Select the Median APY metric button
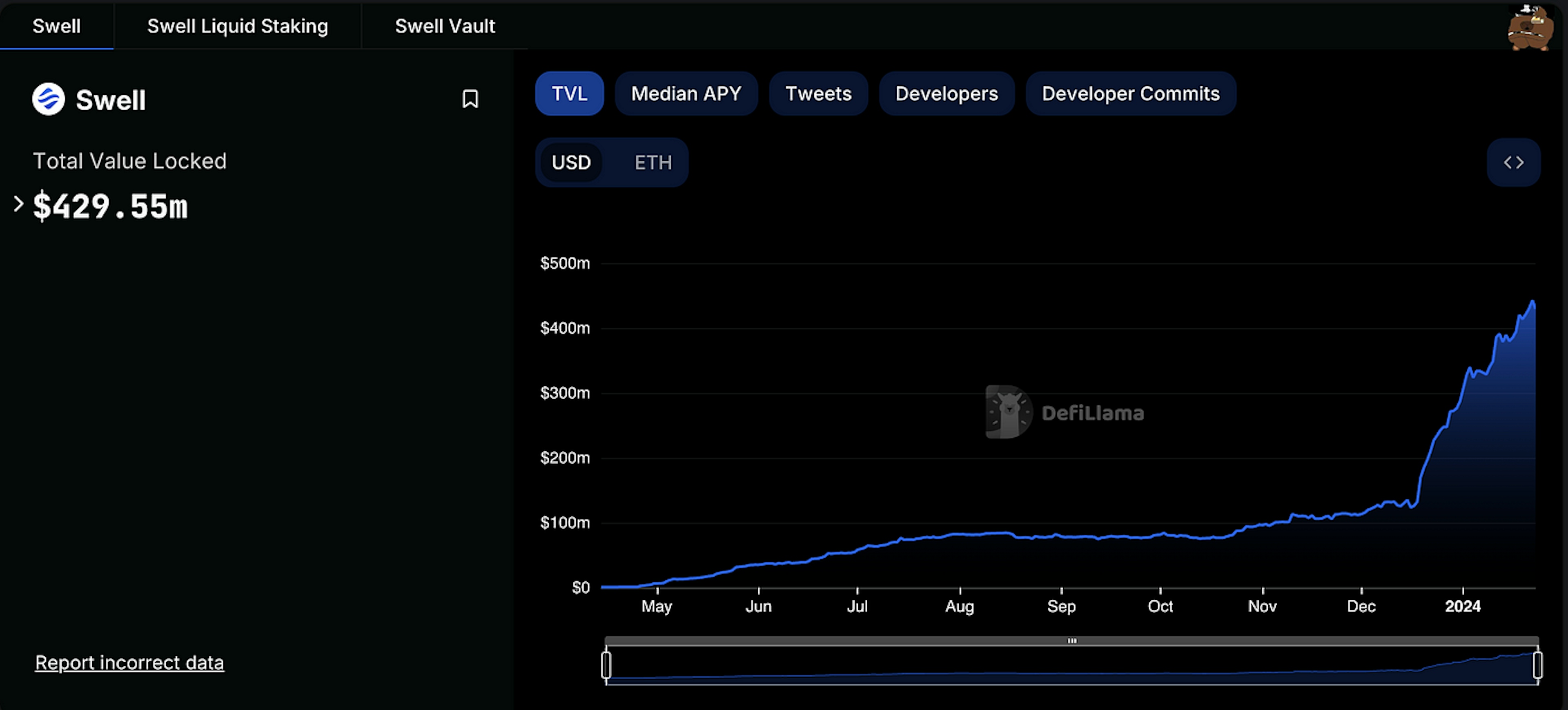 (686, 93)
